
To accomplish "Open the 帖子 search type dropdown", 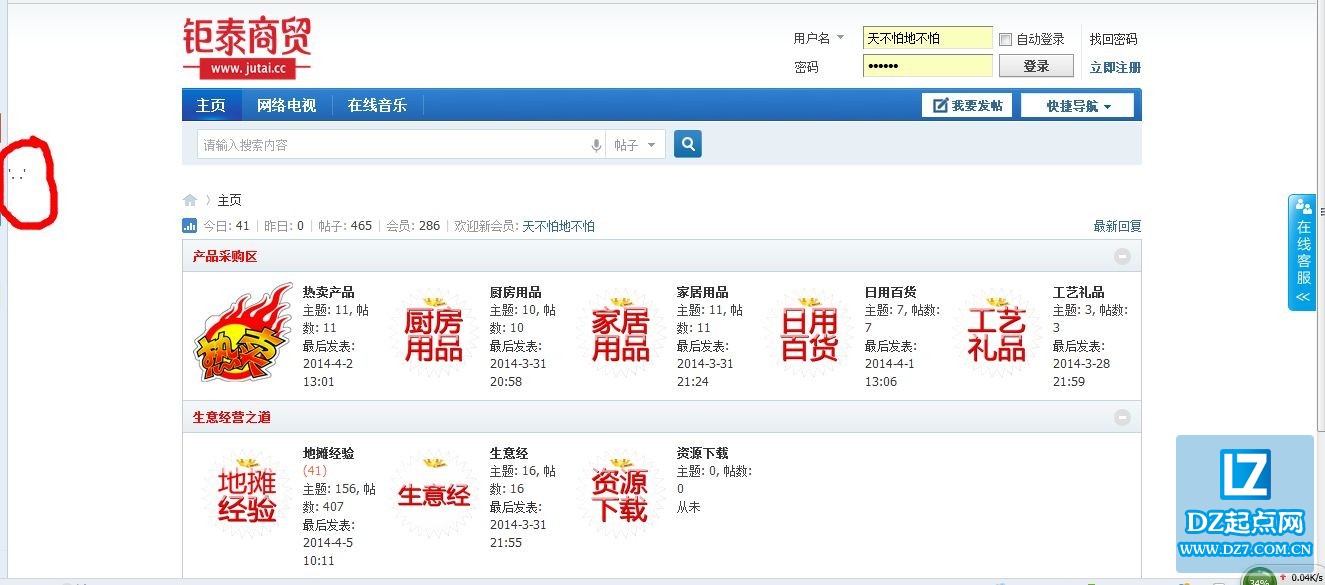I will click(x=636, y=145).
